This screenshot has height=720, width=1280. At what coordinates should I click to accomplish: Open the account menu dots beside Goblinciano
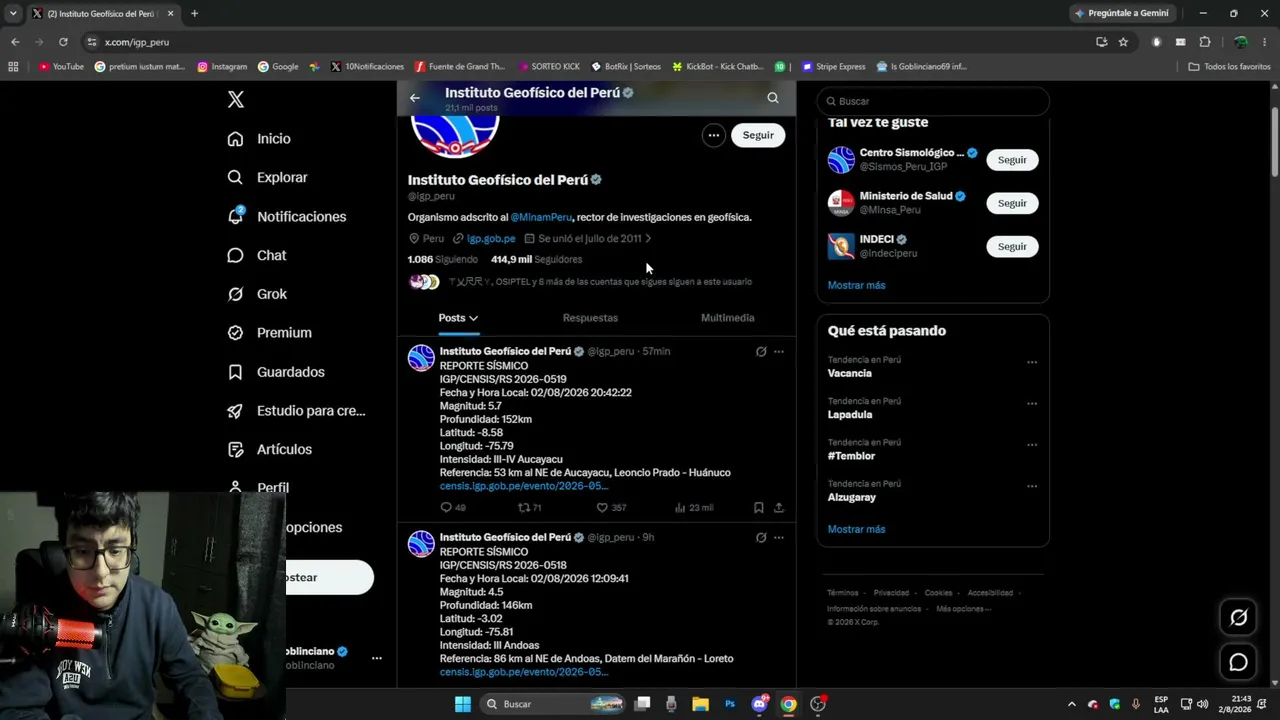coord(377,658)
